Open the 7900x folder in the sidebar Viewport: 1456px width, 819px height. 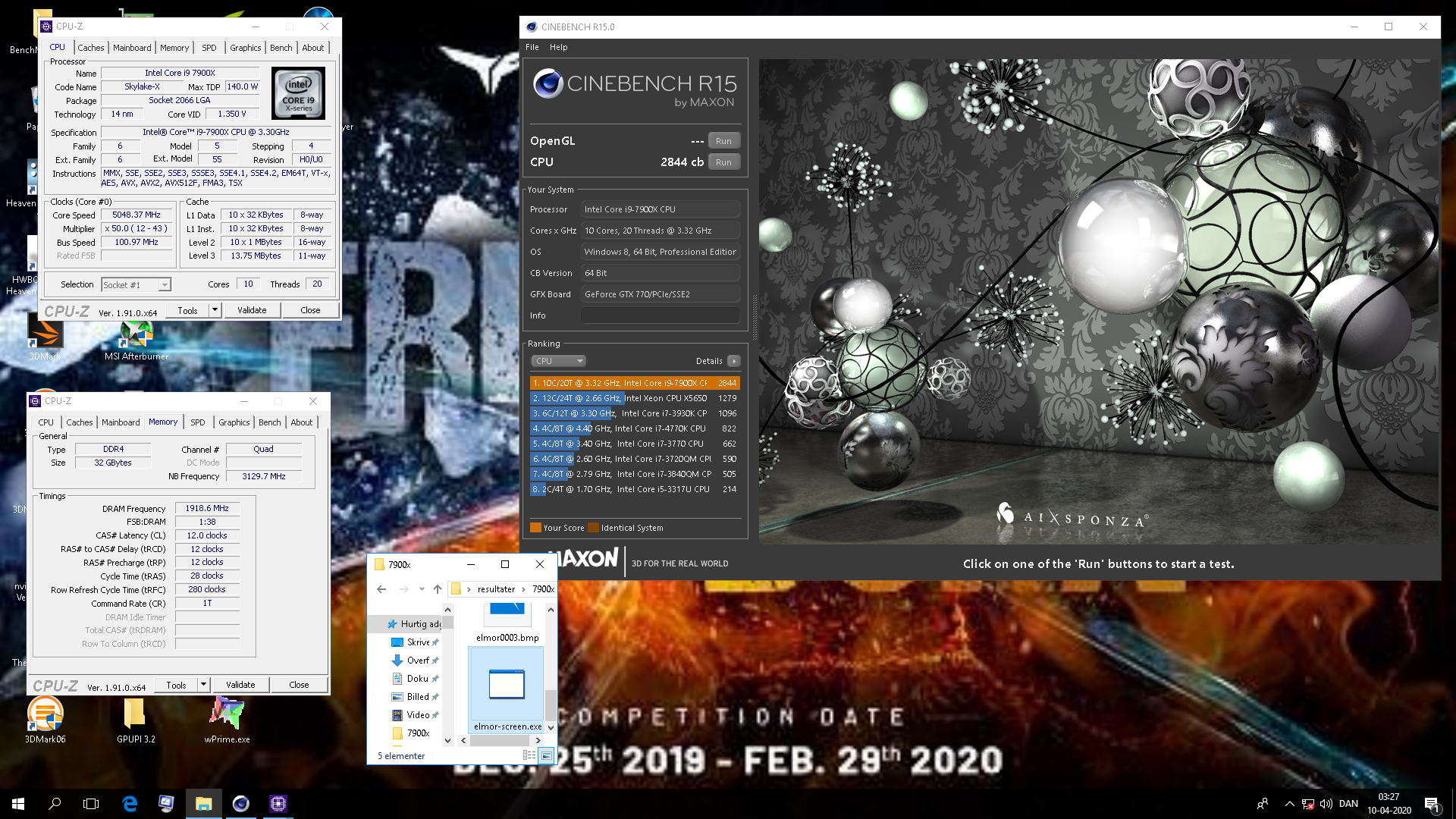411,733
